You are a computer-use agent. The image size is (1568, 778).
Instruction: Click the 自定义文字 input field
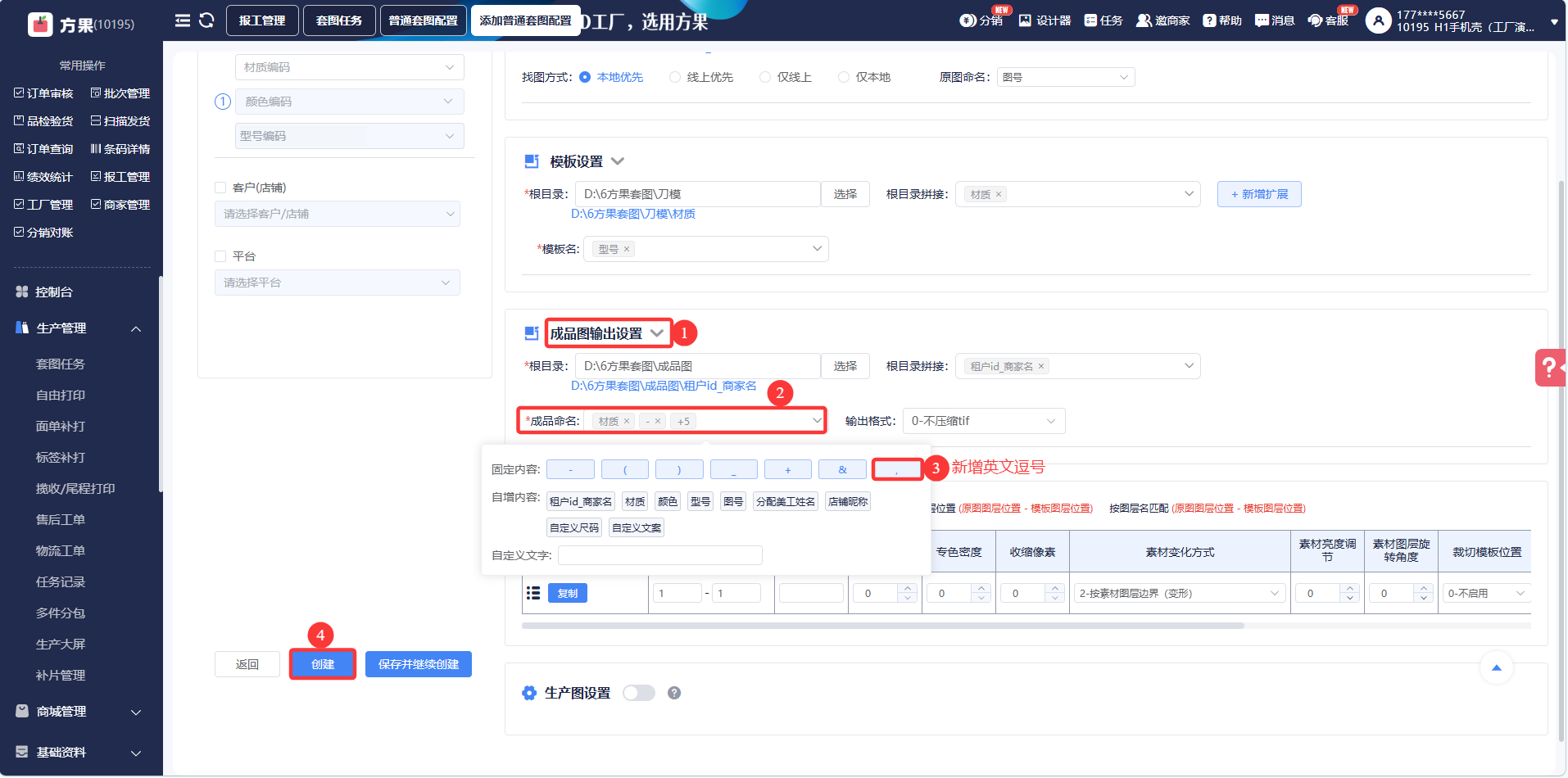(x=660, y=555)
